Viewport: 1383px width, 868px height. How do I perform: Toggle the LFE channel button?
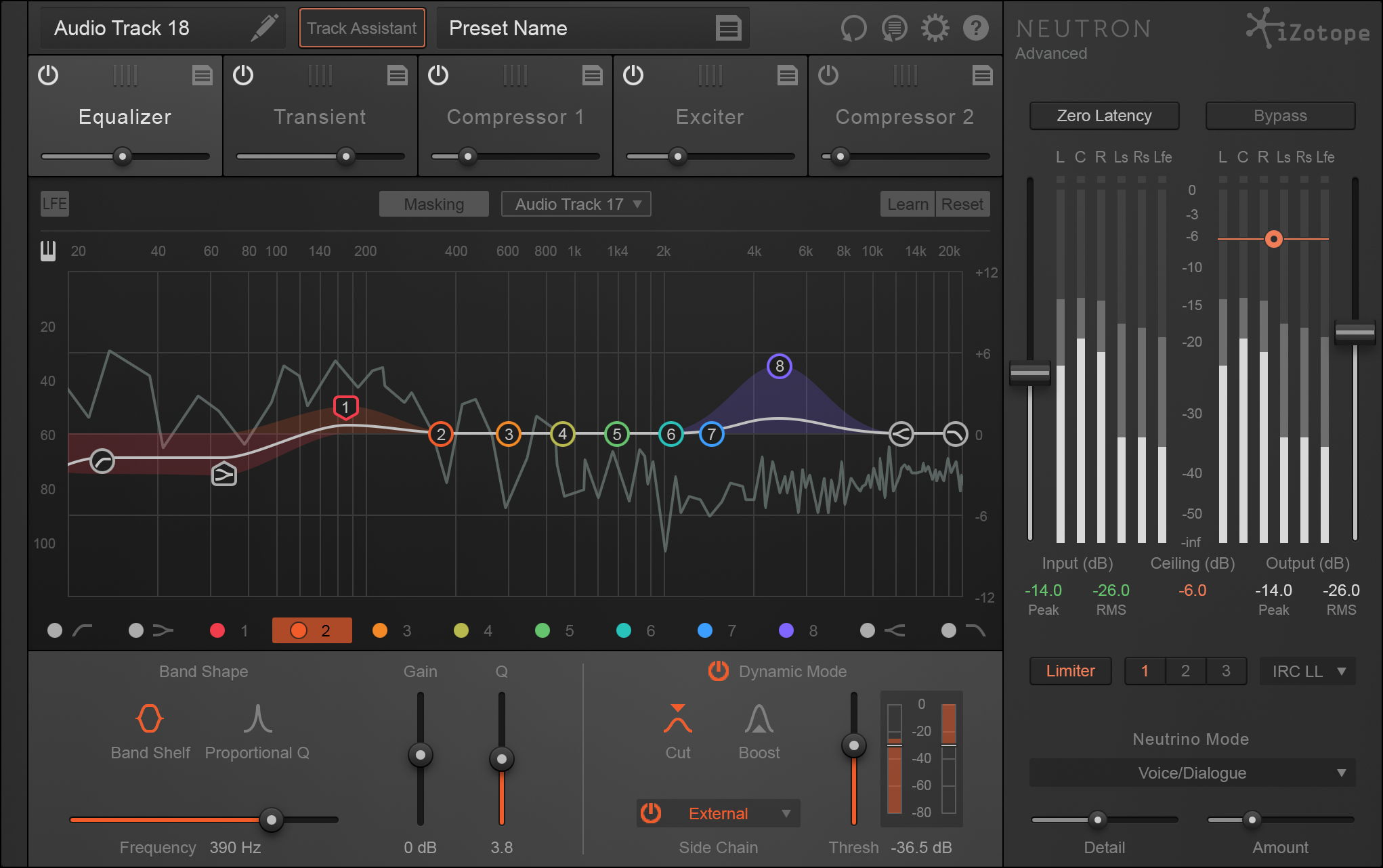coord(55,204)
